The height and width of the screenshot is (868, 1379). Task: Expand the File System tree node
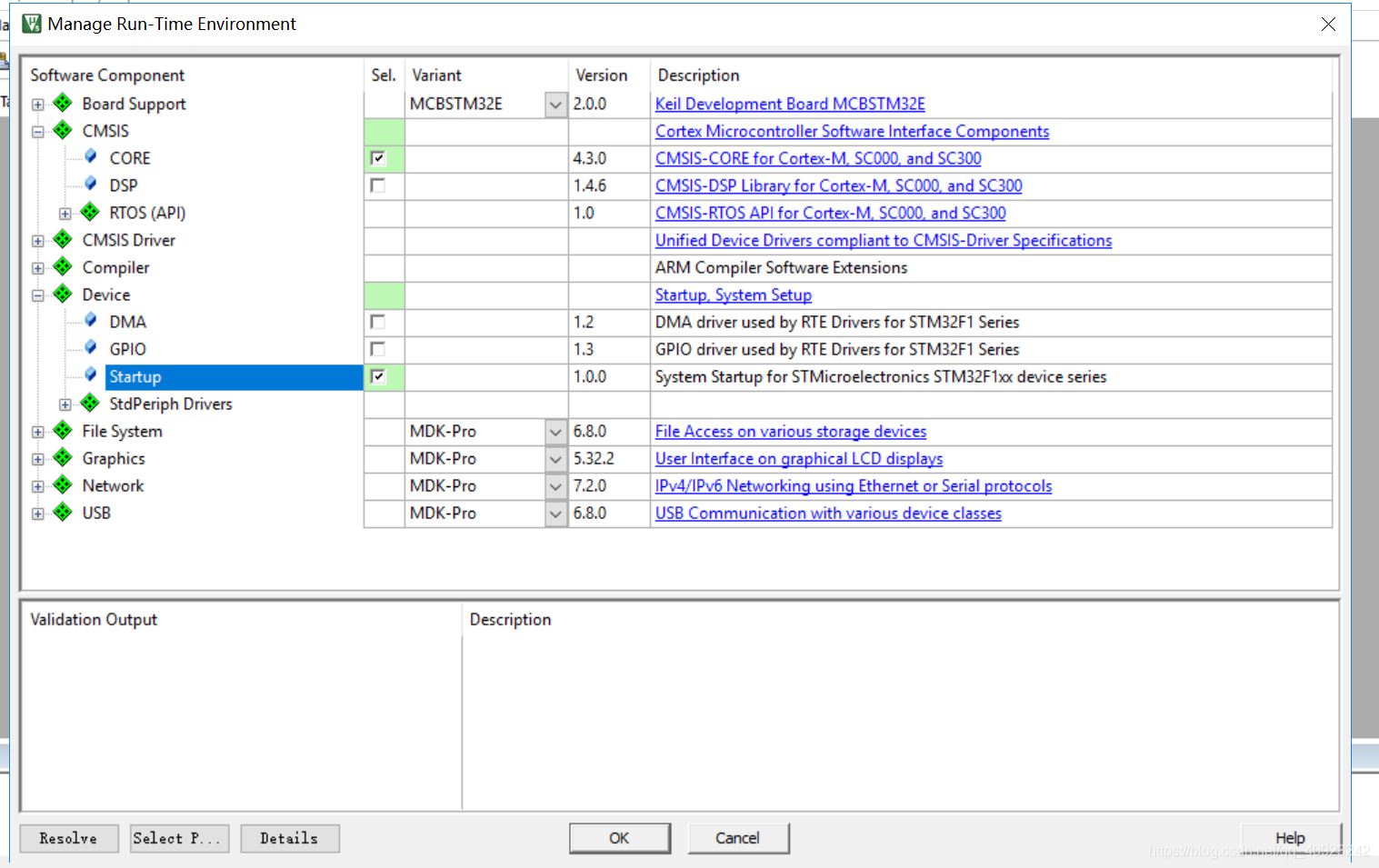tap(38, 432)
